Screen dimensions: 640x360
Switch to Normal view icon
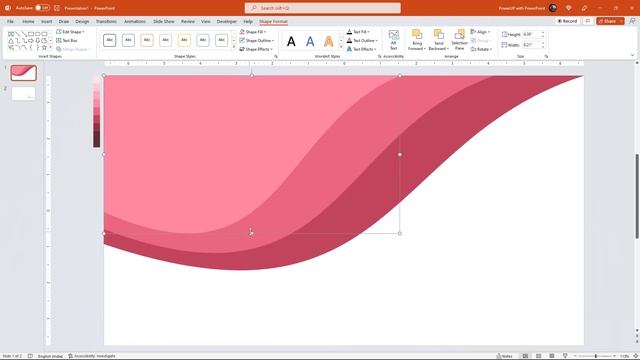(x=525, y=356)
